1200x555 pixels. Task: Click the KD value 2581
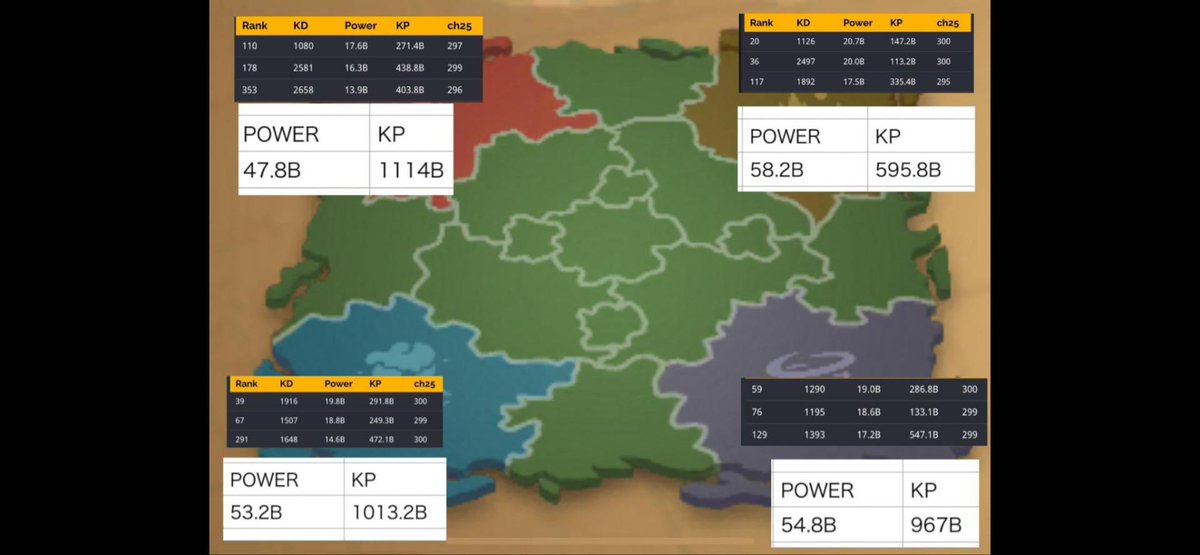pos(304,68)
